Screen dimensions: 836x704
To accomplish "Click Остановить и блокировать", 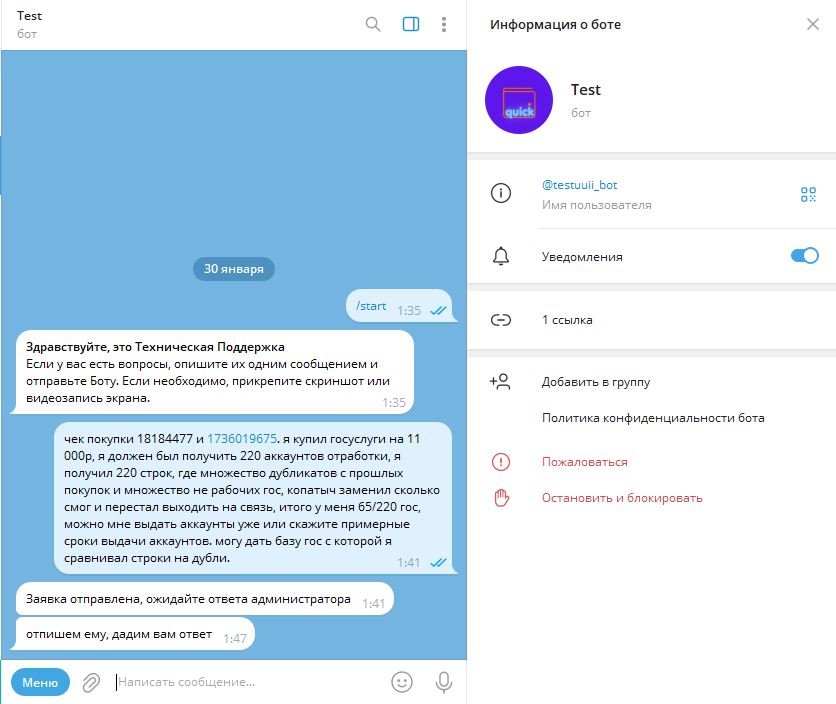I will [622, 498].
